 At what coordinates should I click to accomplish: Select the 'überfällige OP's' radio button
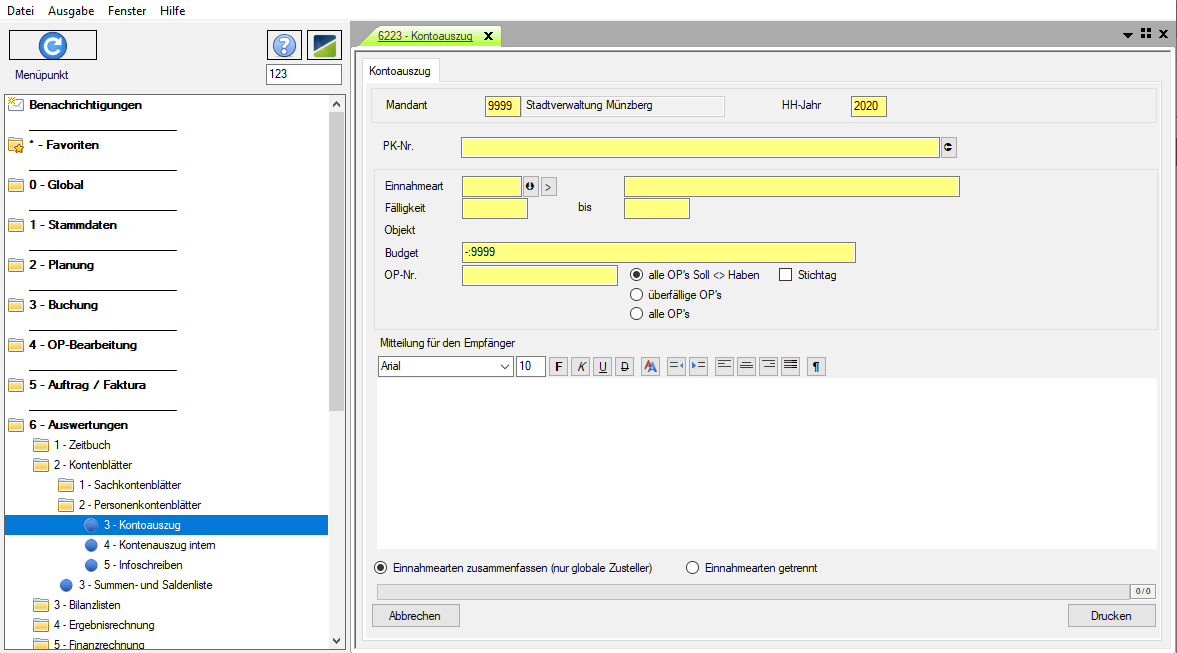pyautogui.click(x=636, y=295)
